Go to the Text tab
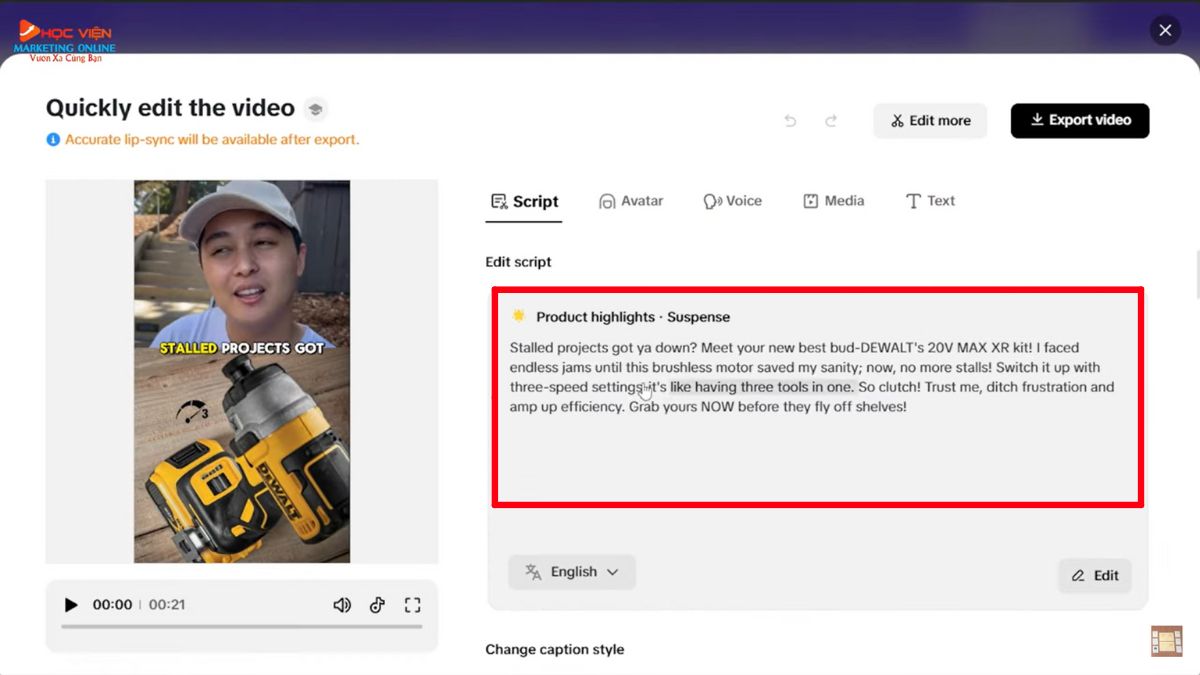1200x675 pixels. click(x=930, y=201)
